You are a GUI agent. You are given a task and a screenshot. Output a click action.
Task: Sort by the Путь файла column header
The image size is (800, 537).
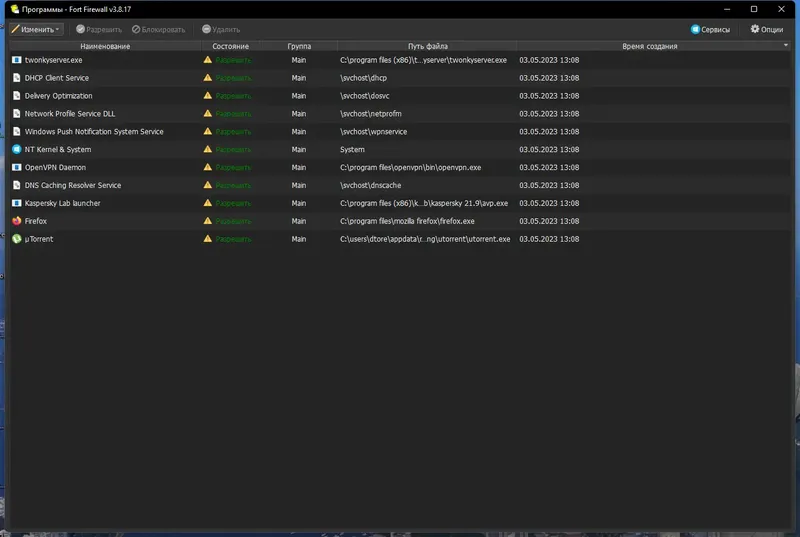click(x=428, y=46)
